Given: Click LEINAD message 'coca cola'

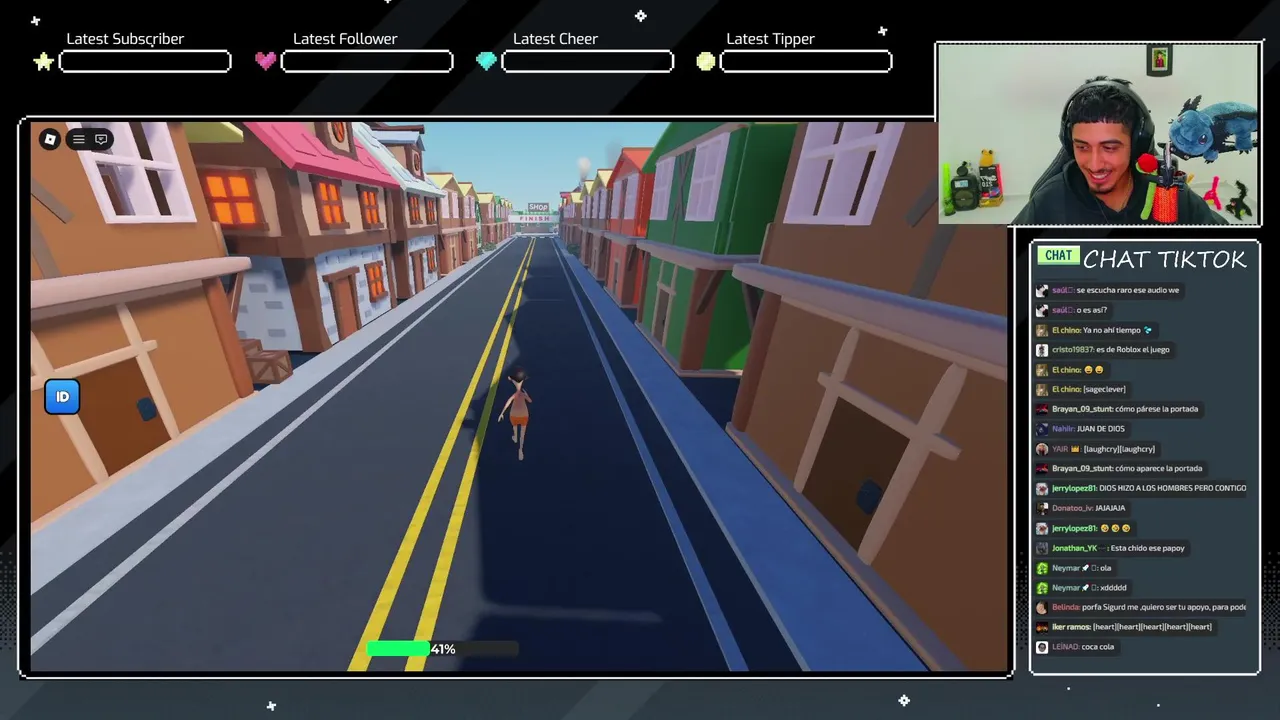Looking at the screenshot, I should click(1097, 647).
